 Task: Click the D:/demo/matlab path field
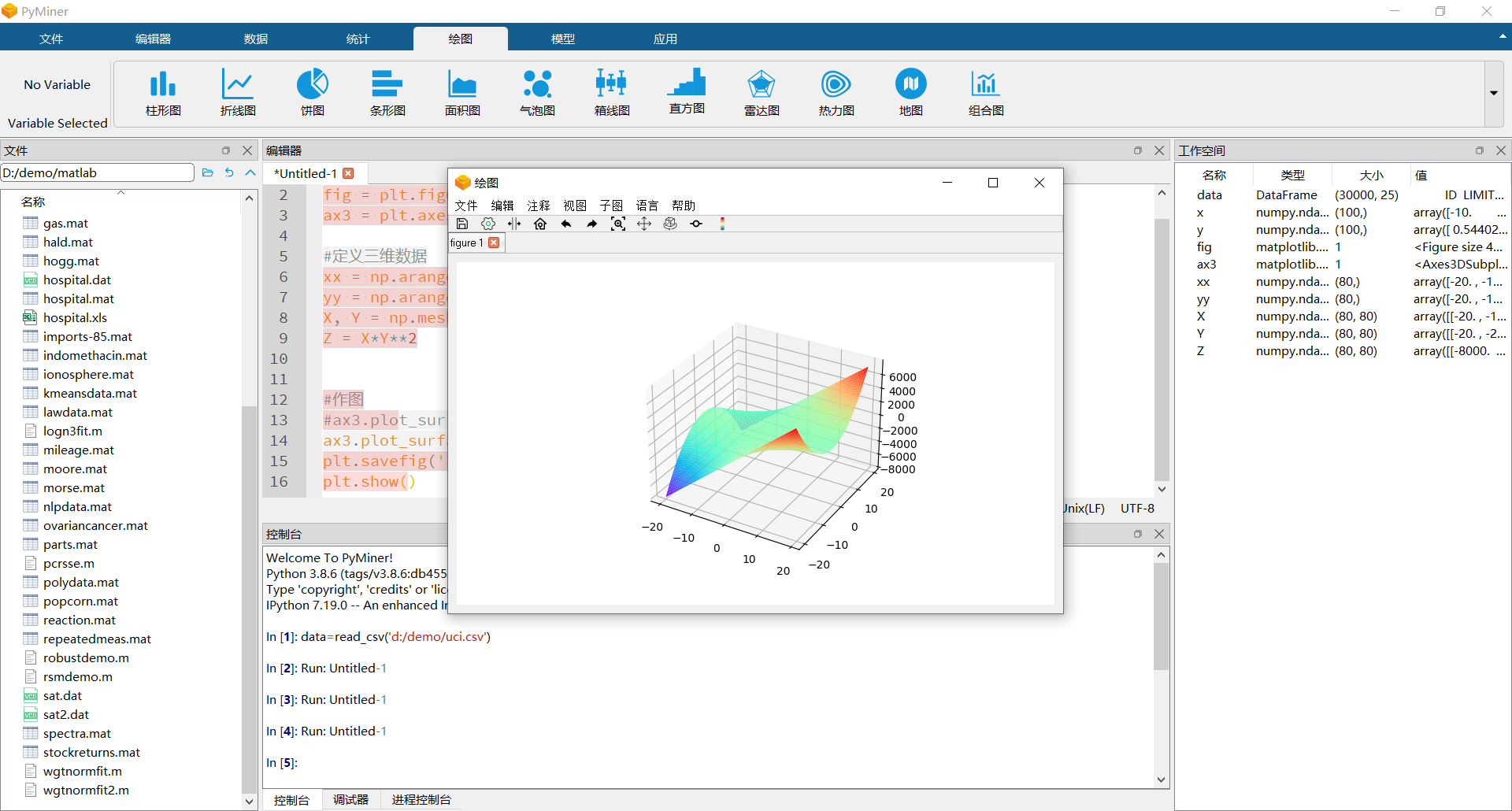click(98, 172)
